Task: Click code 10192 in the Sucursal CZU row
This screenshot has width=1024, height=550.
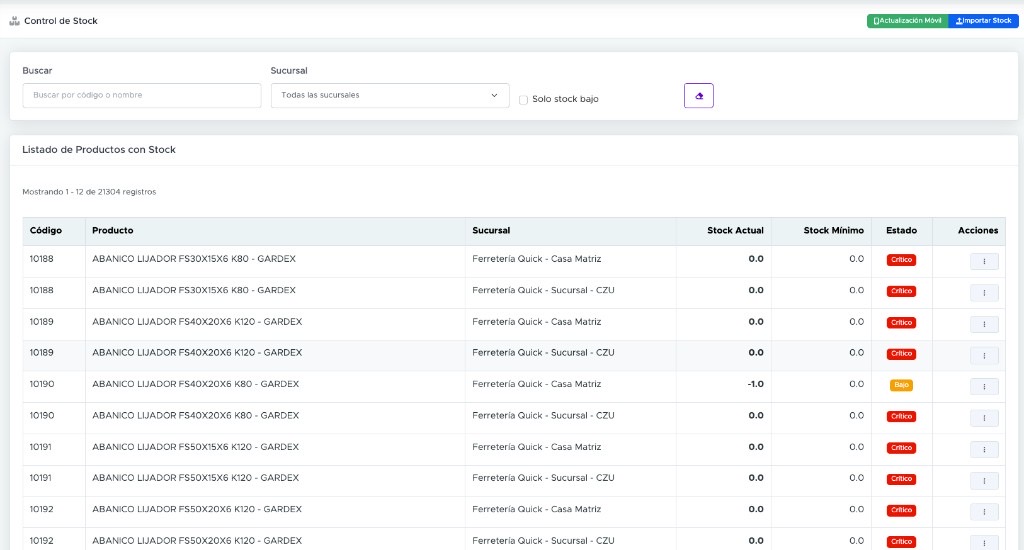Action: point(41,541)
